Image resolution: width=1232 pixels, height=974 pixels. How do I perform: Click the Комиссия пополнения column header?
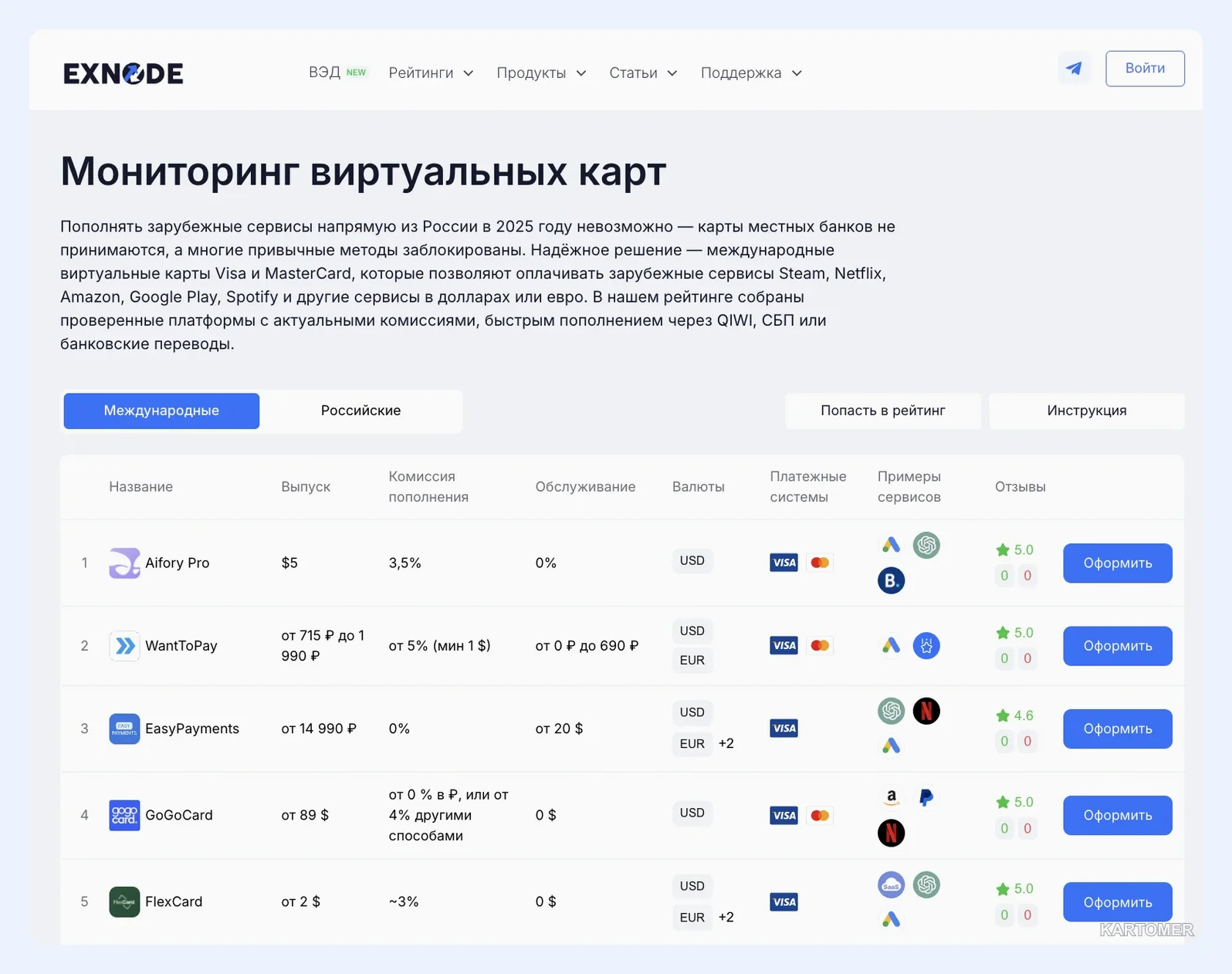click(x=428, y=486)
